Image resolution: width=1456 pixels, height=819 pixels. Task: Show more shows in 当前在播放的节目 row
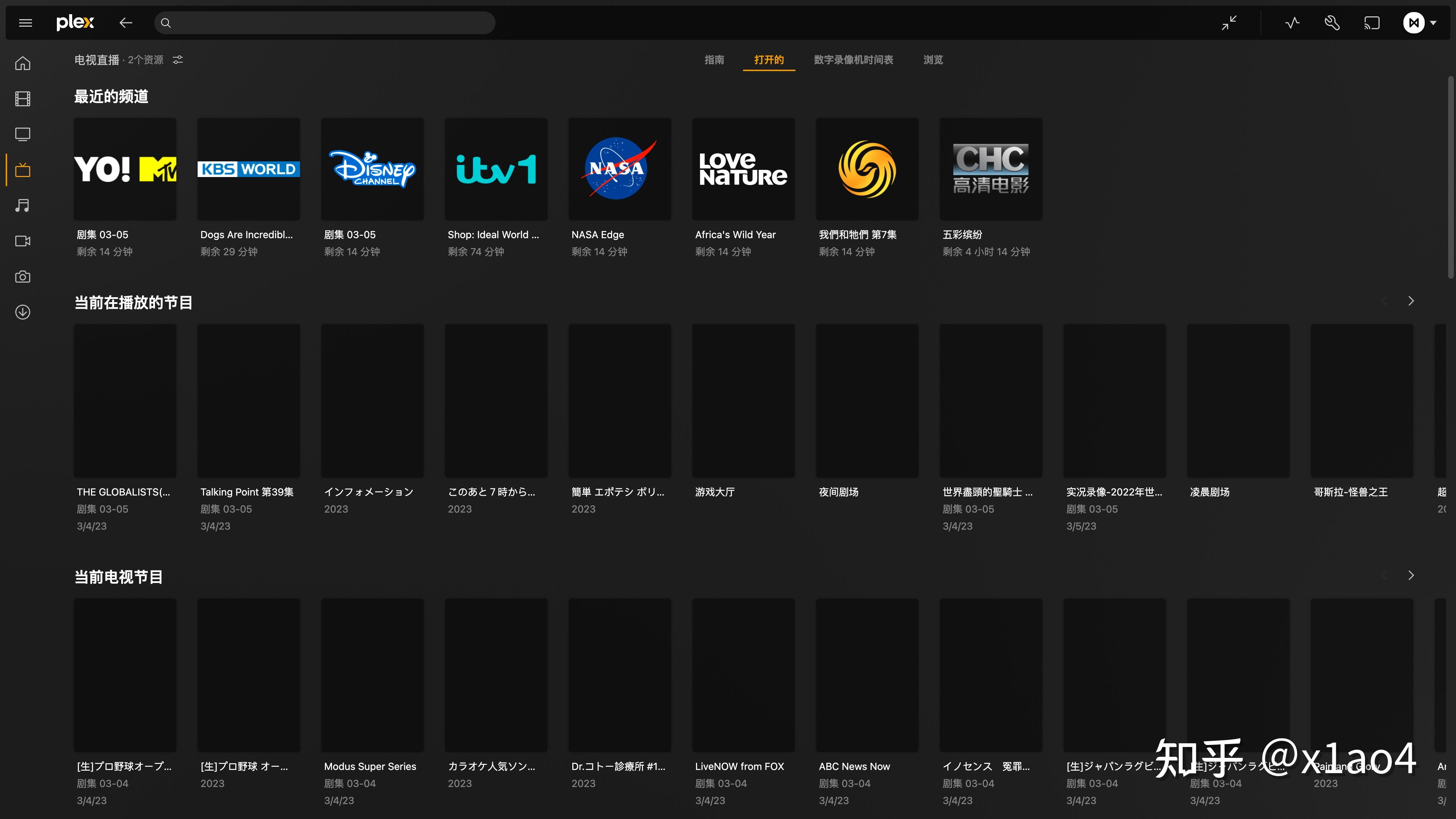1411,301
